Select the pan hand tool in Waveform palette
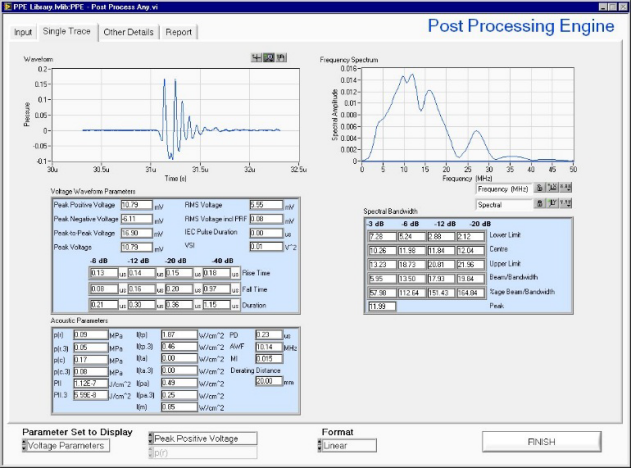This screenshot has height=468, width=631. (x=281, y=58)
